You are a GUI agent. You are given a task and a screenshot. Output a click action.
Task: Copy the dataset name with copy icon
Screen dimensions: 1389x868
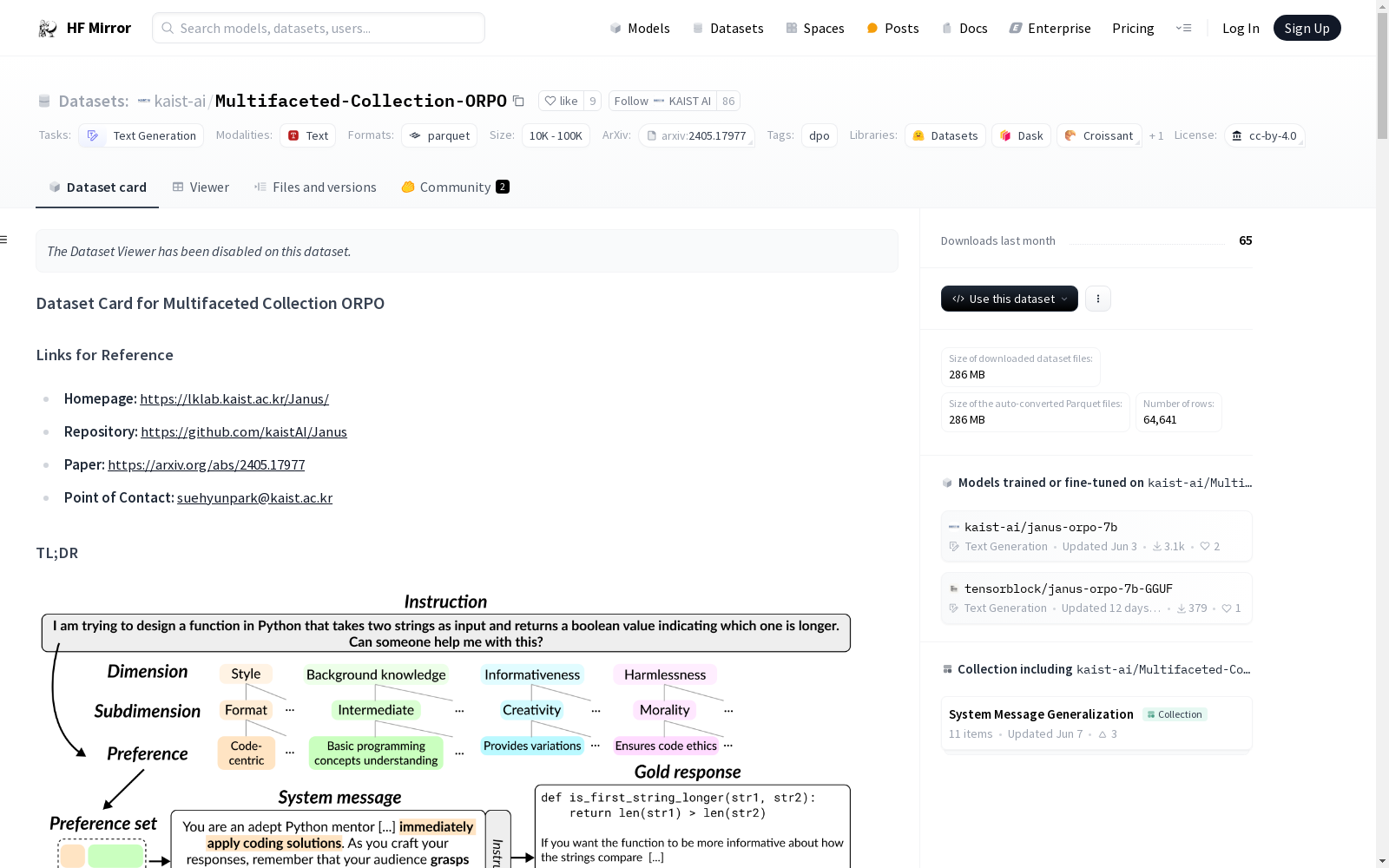click(518, 101)
